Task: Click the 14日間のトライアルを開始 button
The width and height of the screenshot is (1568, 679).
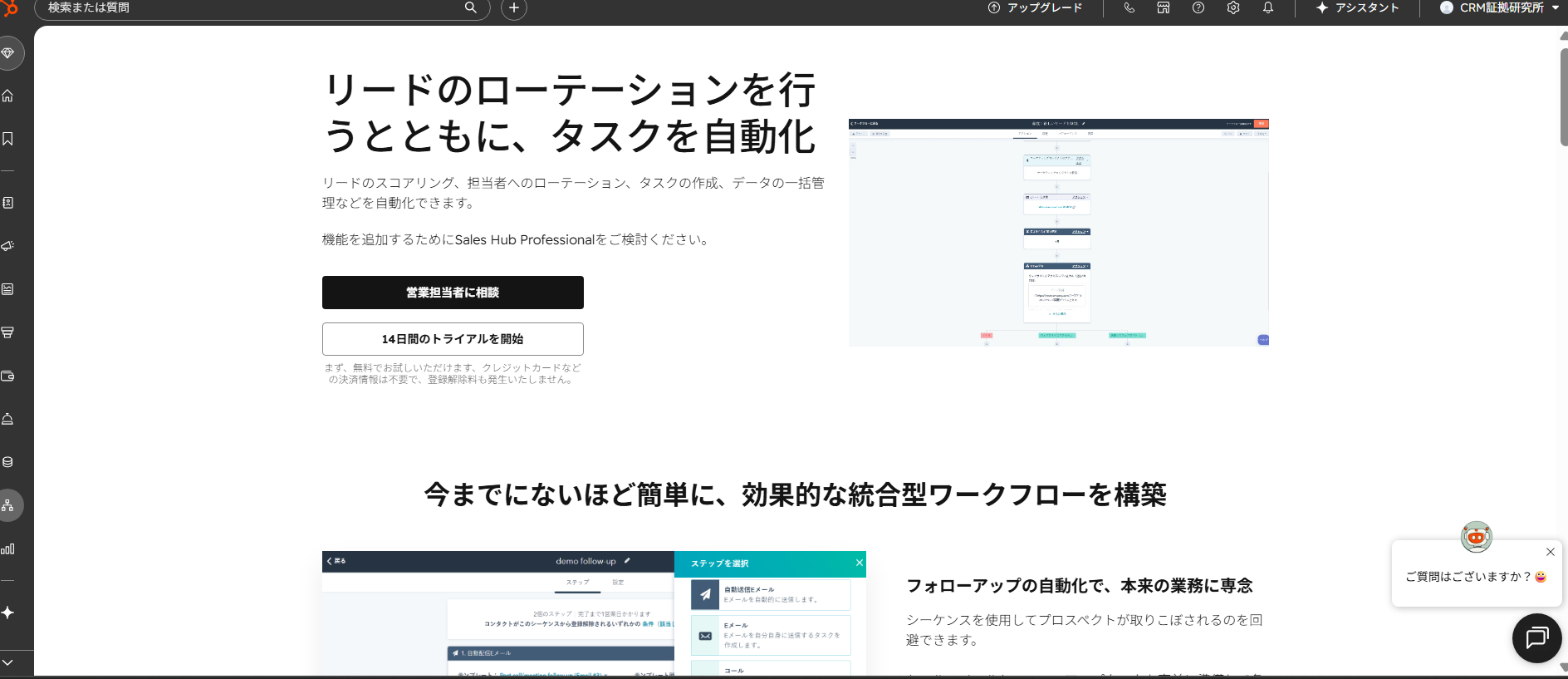Action: pos(453,339)
